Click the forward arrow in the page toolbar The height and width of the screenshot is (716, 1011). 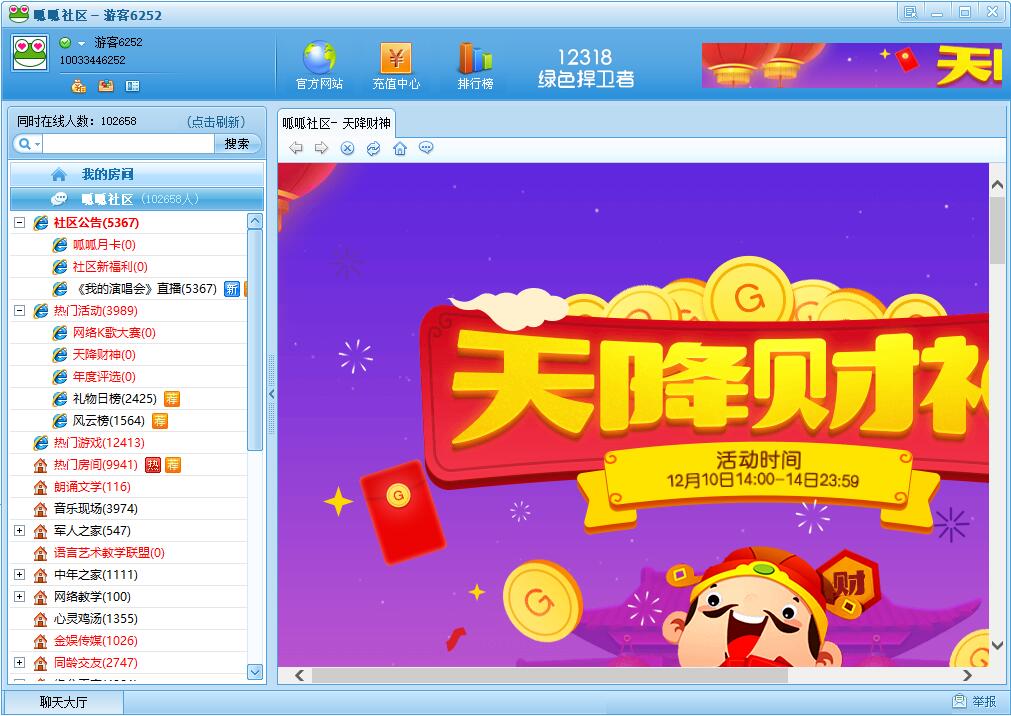[x=320, y=148]
